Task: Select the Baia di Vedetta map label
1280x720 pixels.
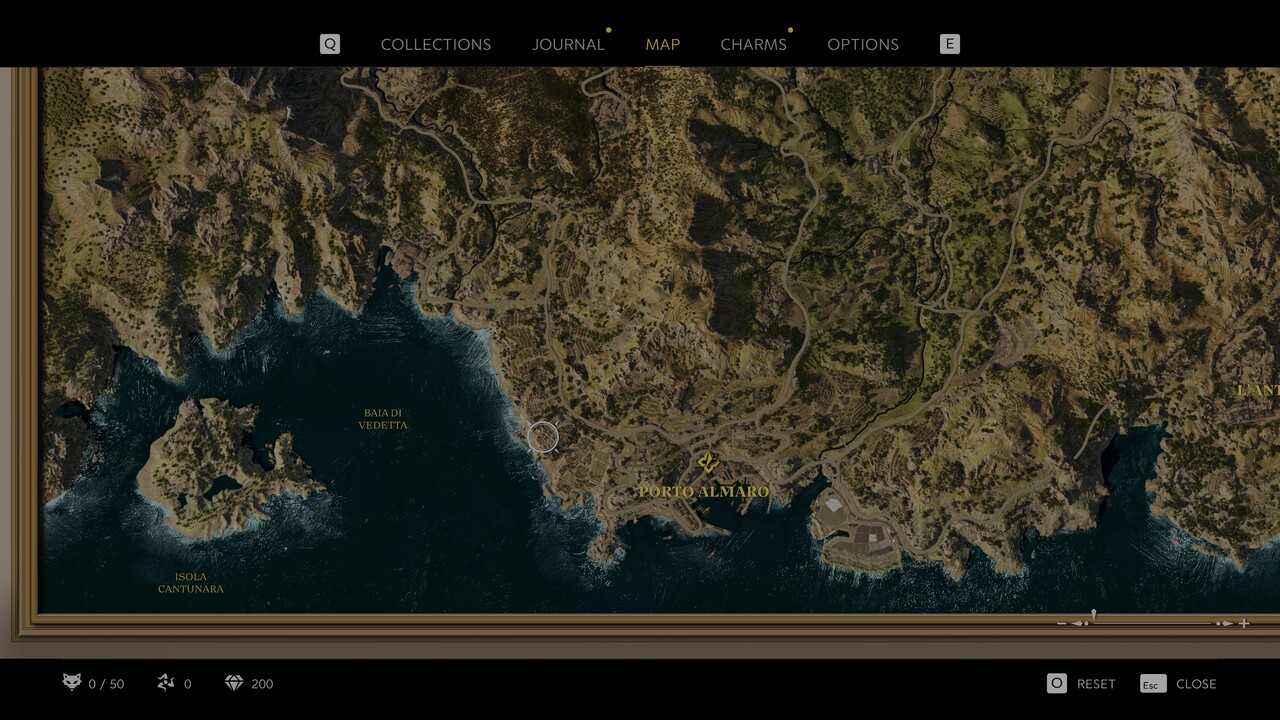Action: tap(383, 419)
